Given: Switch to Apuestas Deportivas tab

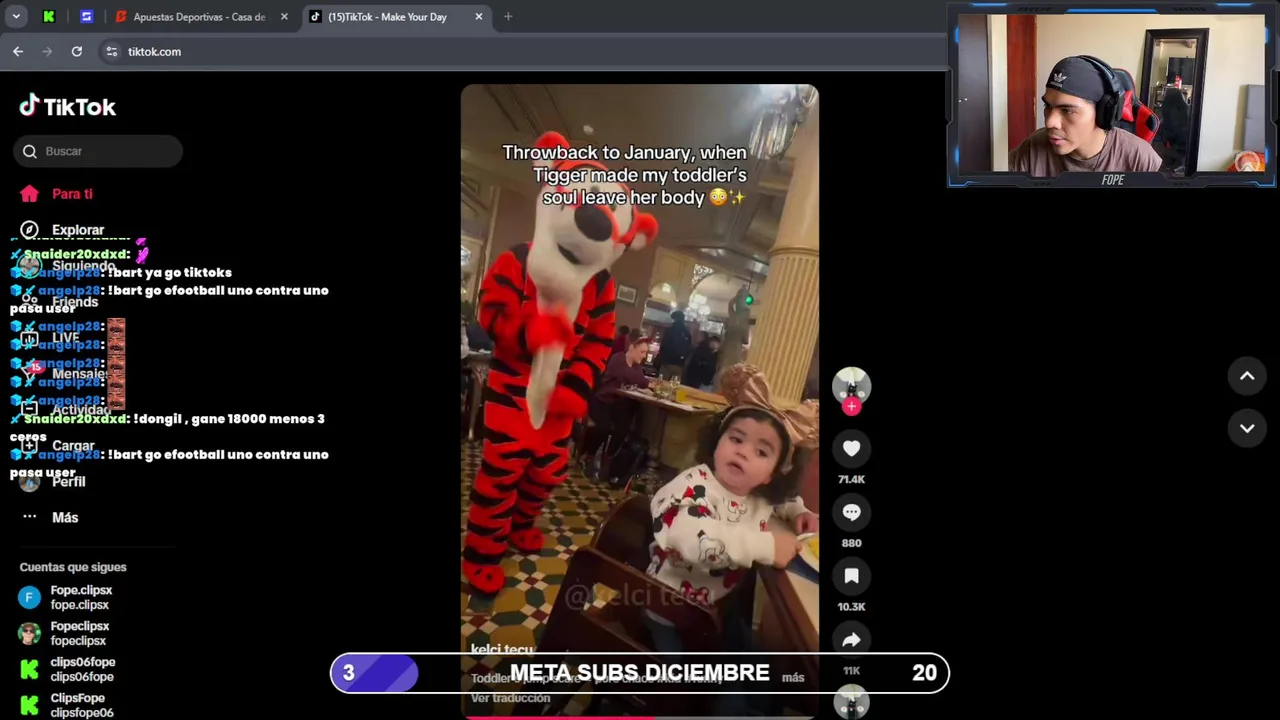Looking at the screenshot, I should [x=200, y=17].
